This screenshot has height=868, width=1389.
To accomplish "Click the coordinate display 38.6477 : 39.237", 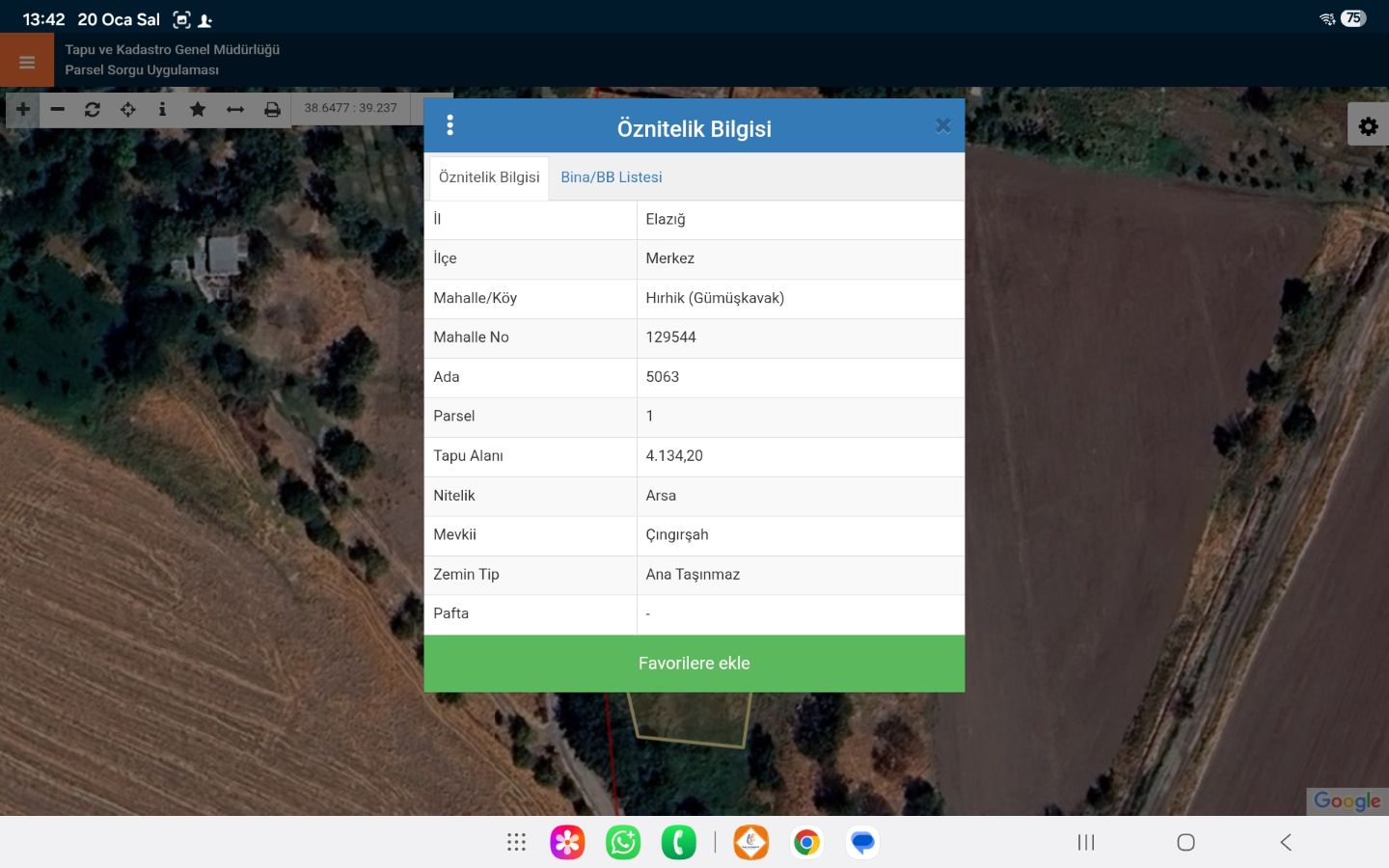I will [x=351, y=108].
